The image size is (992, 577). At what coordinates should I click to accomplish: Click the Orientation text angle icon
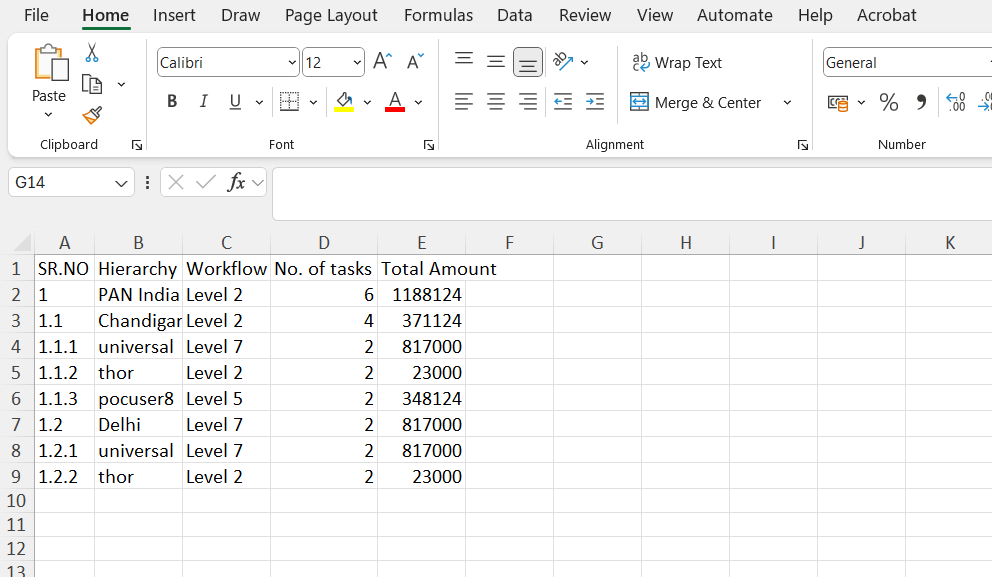tap(563, 62)
